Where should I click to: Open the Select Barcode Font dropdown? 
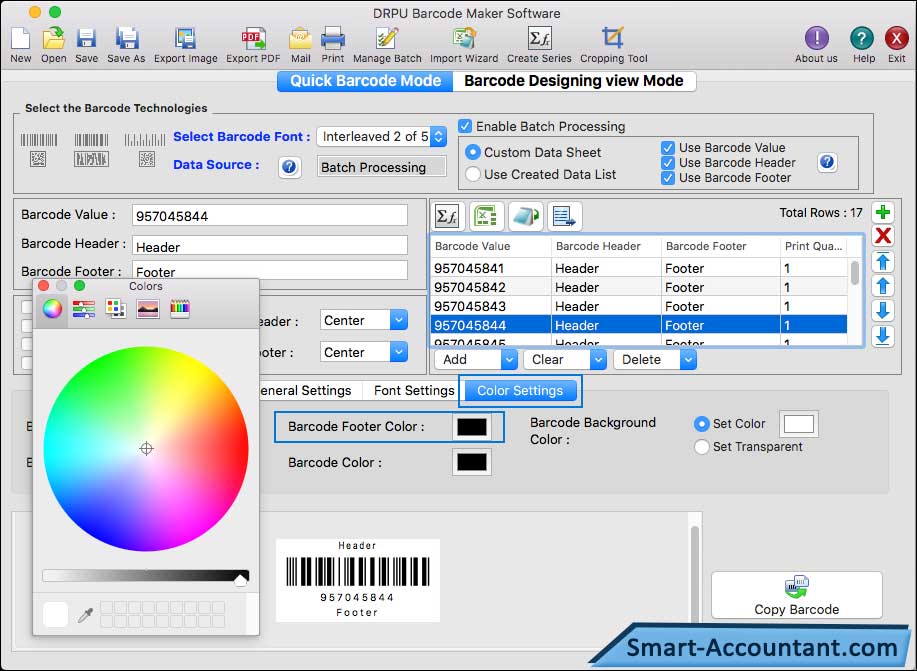click(x=382, y=137)
